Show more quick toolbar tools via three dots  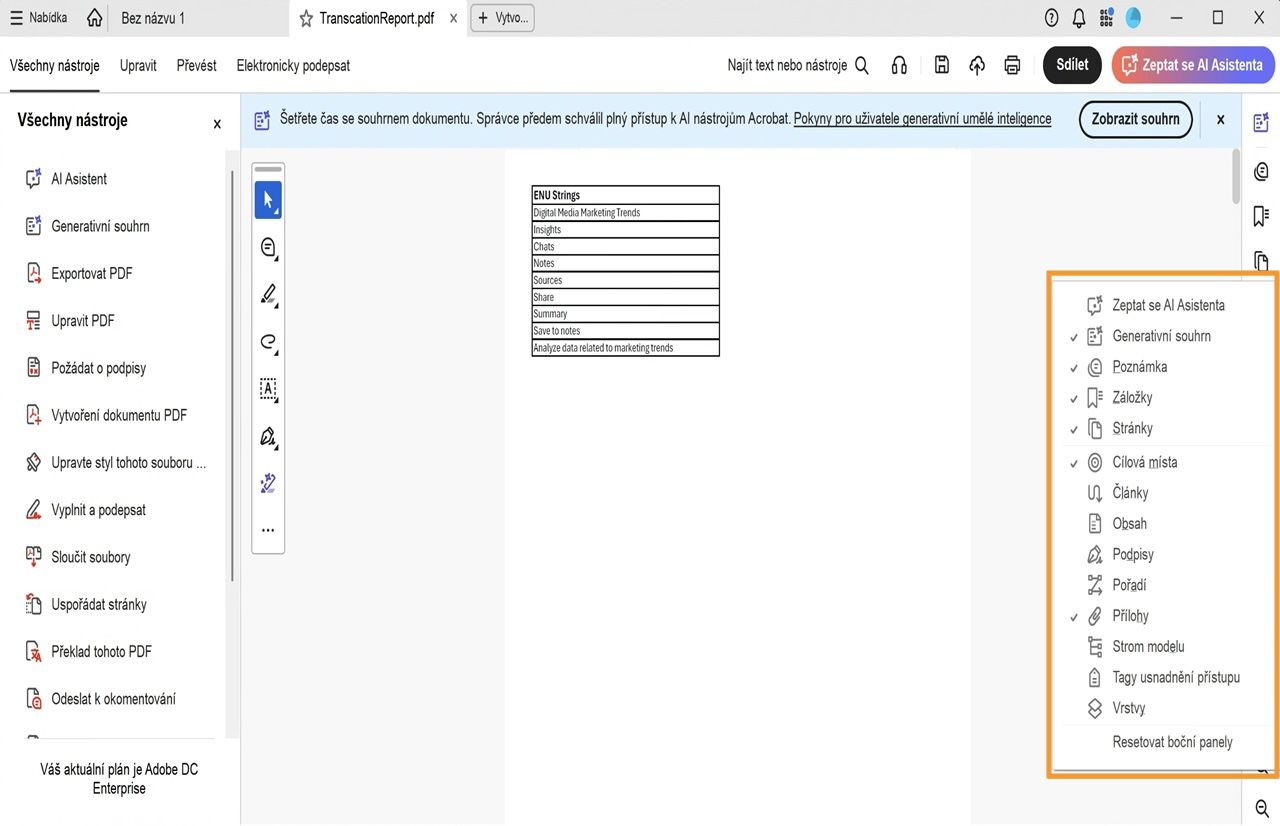click(x=268, y=530)
